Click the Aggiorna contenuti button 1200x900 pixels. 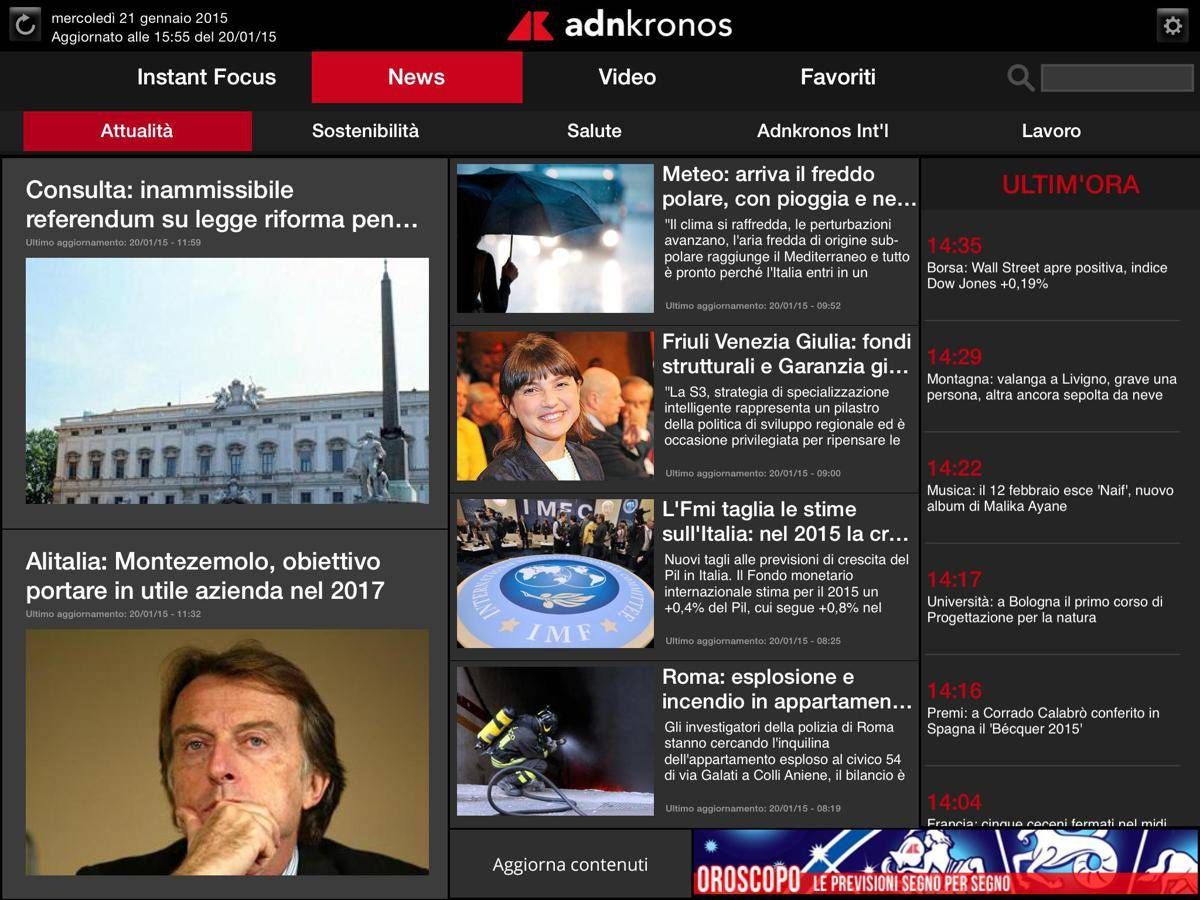pyautogui.click(x=570, y=865)
